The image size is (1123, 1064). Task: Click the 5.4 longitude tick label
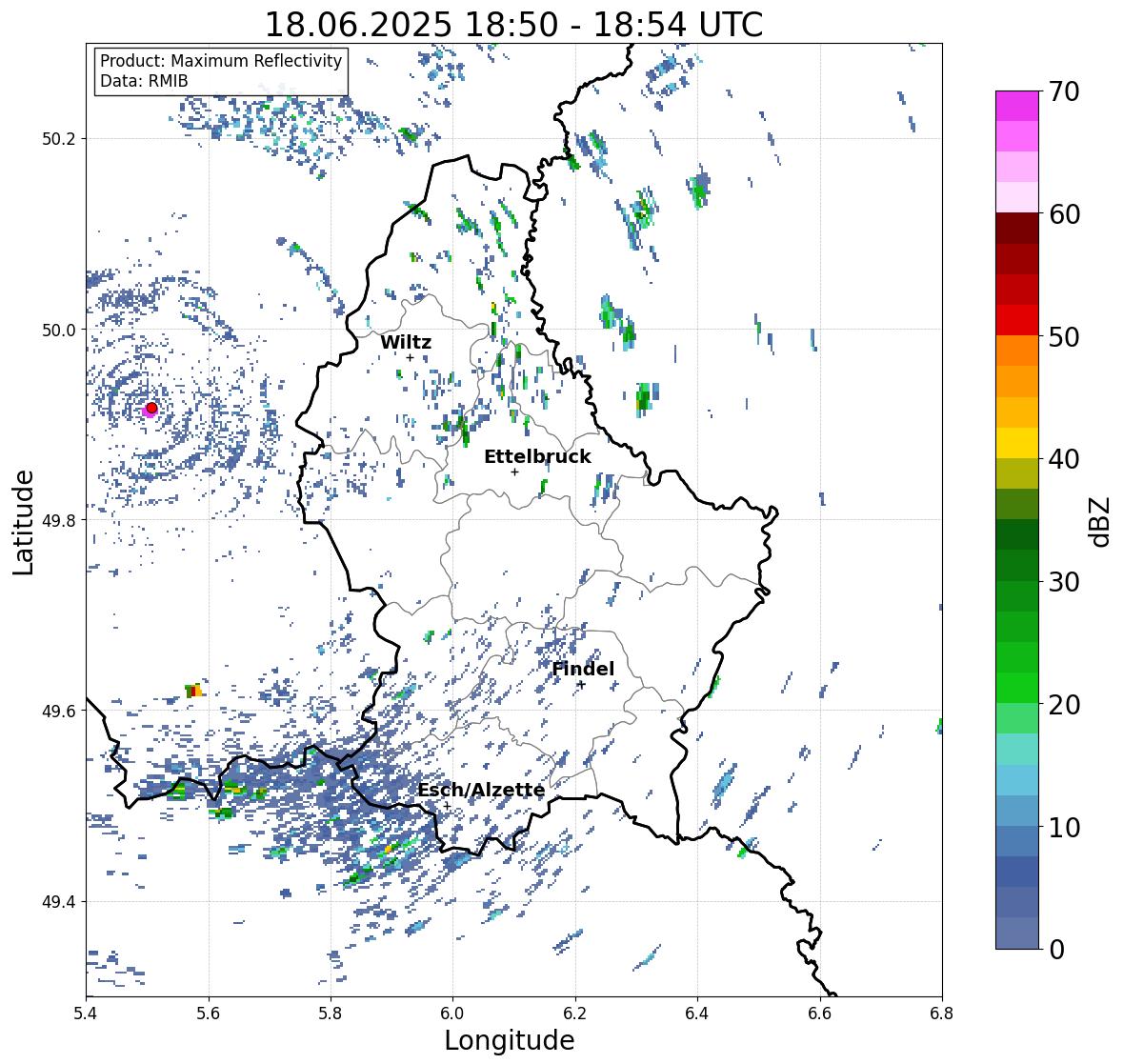86,1014
